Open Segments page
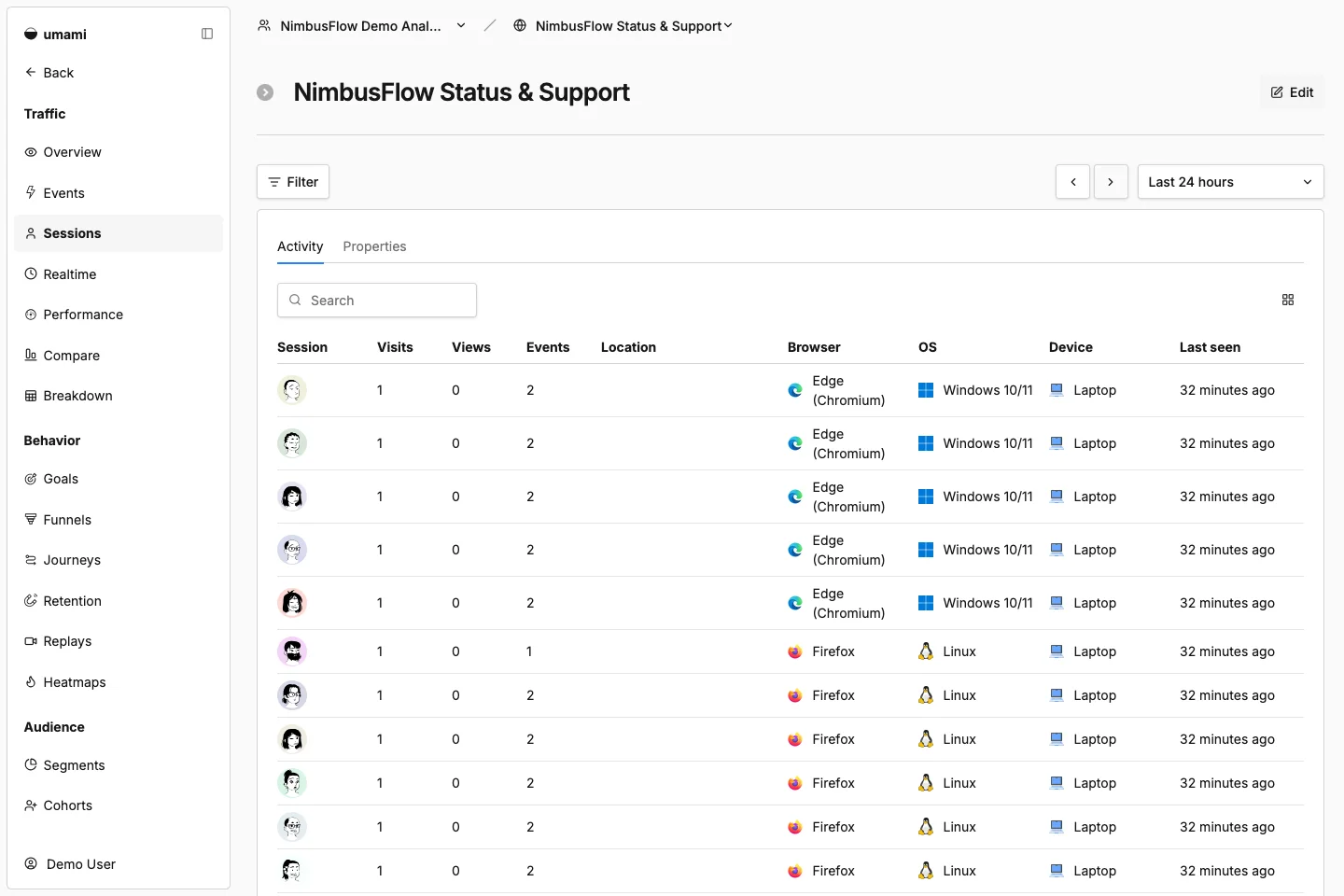The width and height of the screenshot is (1344, 896). point(119,765)
